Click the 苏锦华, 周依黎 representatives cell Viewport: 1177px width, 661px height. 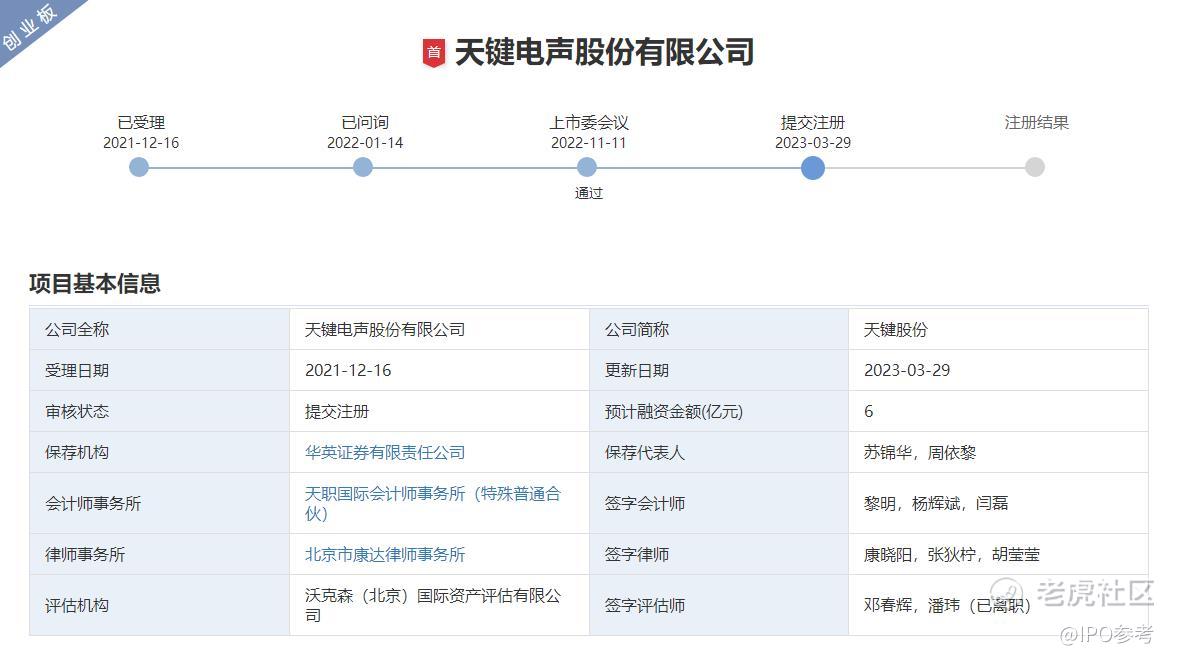tap(998, 452)
